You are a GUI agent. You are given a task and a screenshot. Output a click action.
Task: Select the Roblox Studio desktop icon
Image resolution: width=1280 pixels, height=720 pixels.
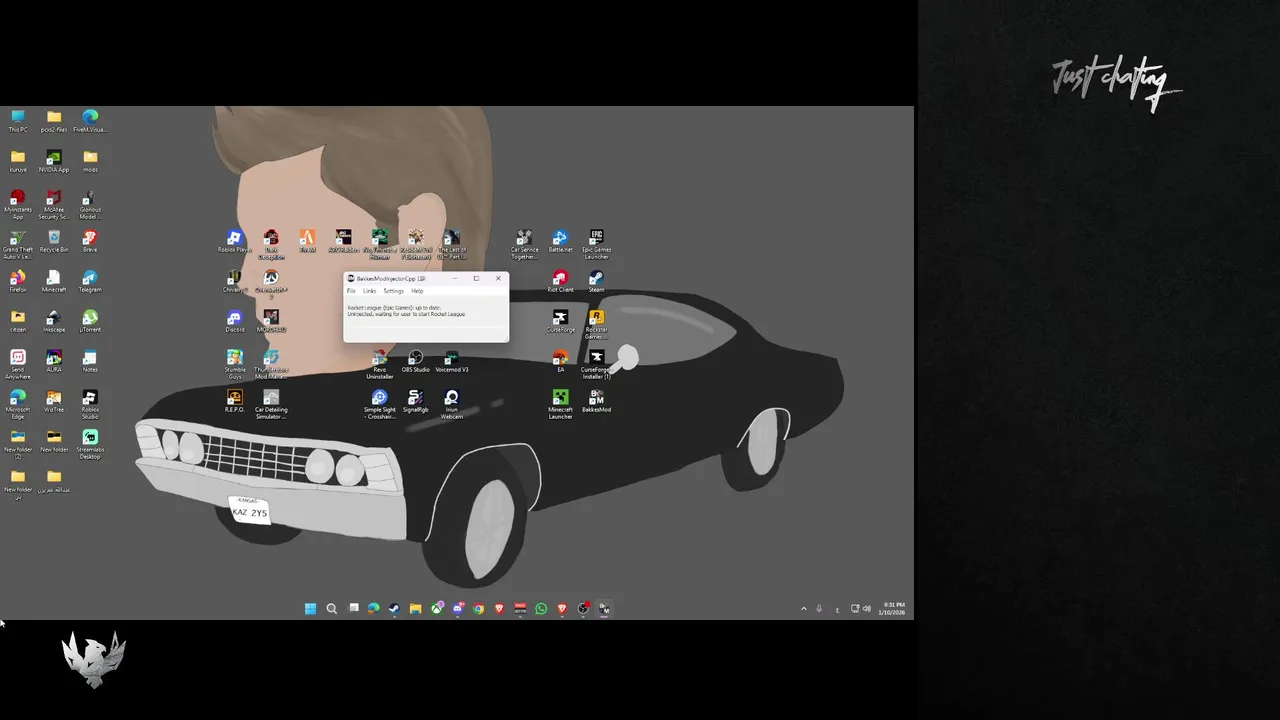tap(90, 404)
